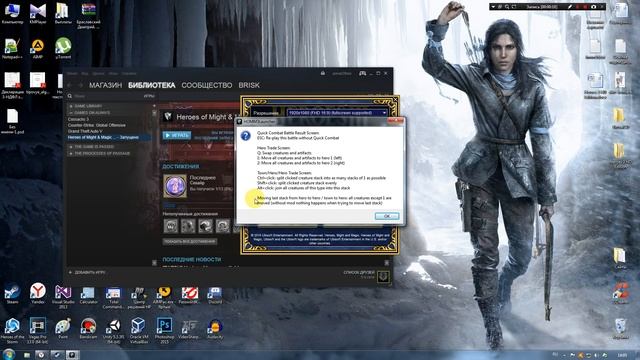Viewport: 640px width, 360px height.
Task: Select Grand Theft Auto V in game list
Action: click(85, 131)
